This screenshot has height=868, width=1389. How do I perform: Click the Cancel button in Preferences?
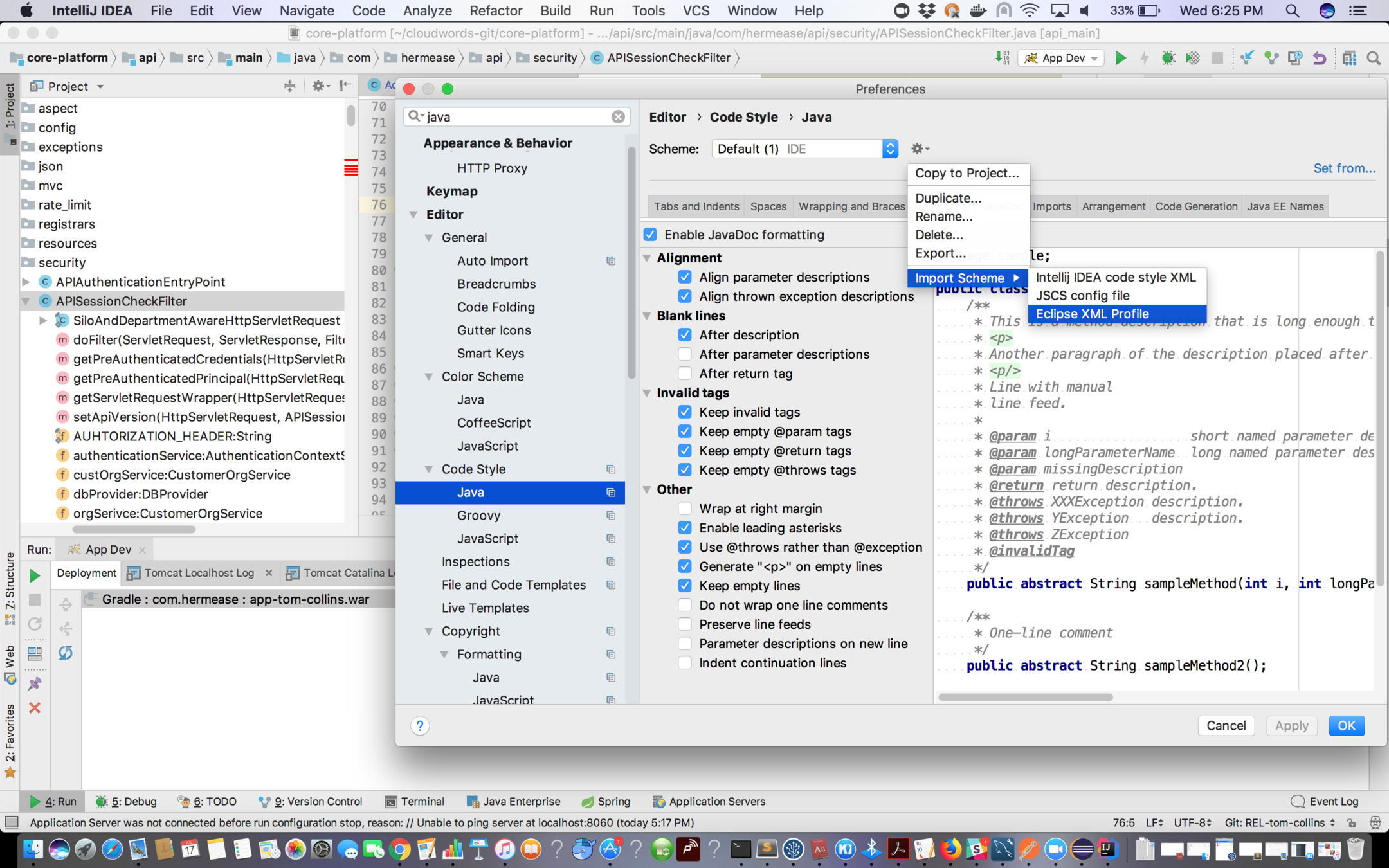click(1226, 725)
